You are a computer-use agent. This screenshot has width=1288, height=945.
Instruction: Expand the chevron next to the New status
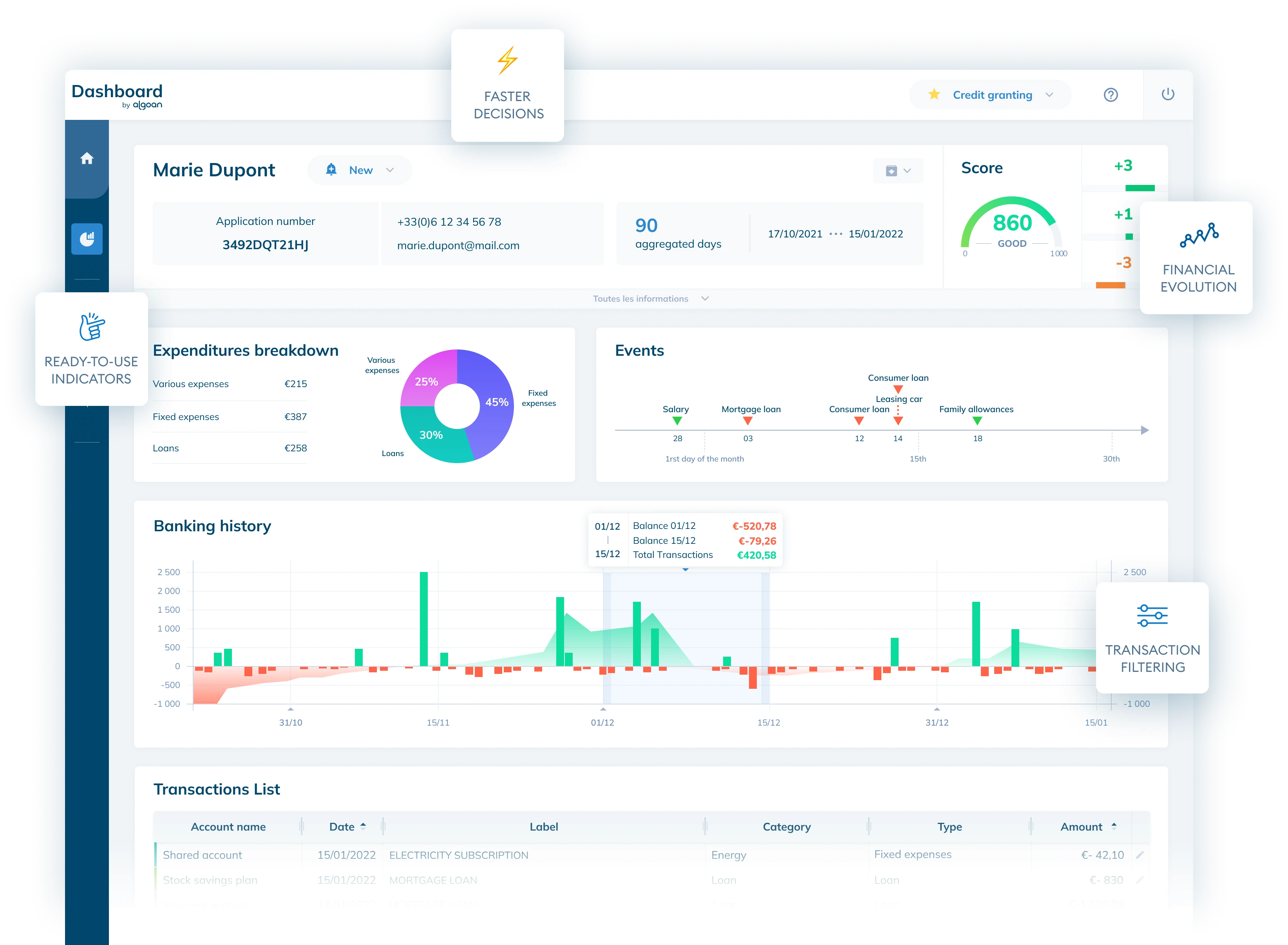coord(391,170)
